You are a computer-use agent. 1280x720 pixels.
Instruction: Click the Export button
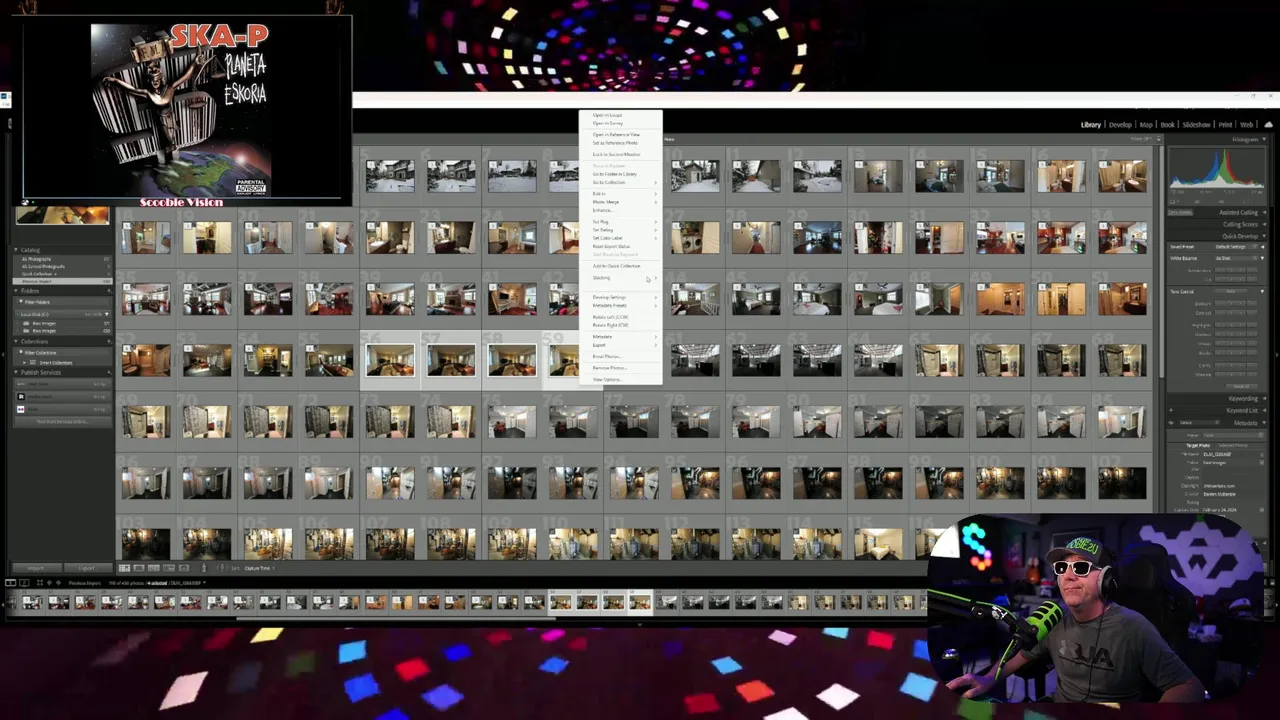[86, 568]
